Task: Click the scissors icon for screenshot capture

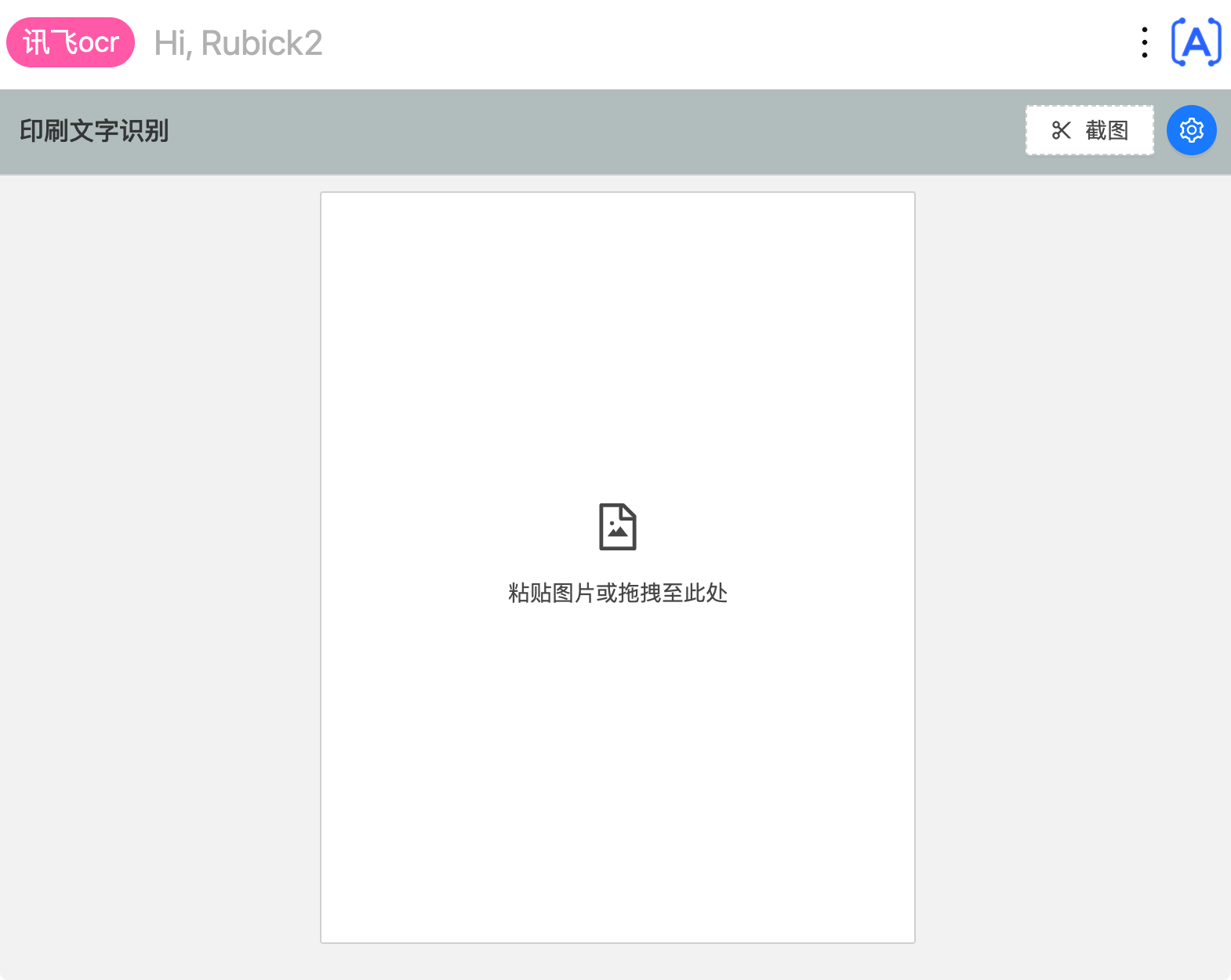Action: point(1061,130)
